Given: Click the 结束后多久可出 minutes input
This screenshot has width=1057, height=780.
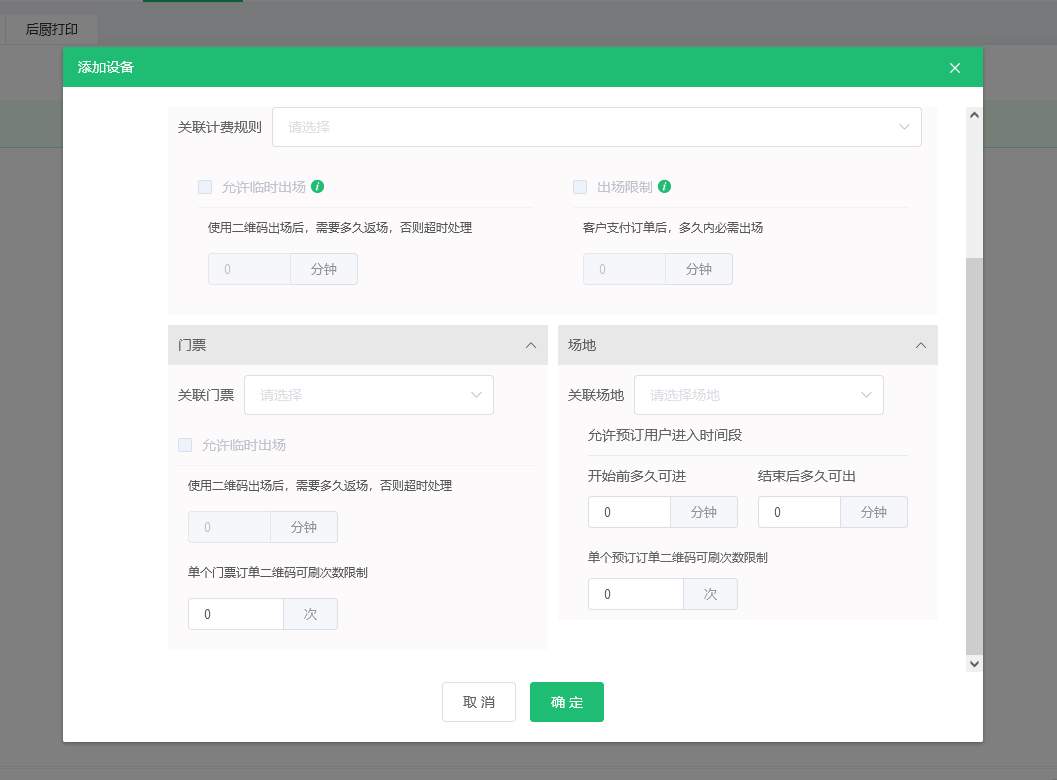Looking at the screenshot, I should click(x=799, y=512).
